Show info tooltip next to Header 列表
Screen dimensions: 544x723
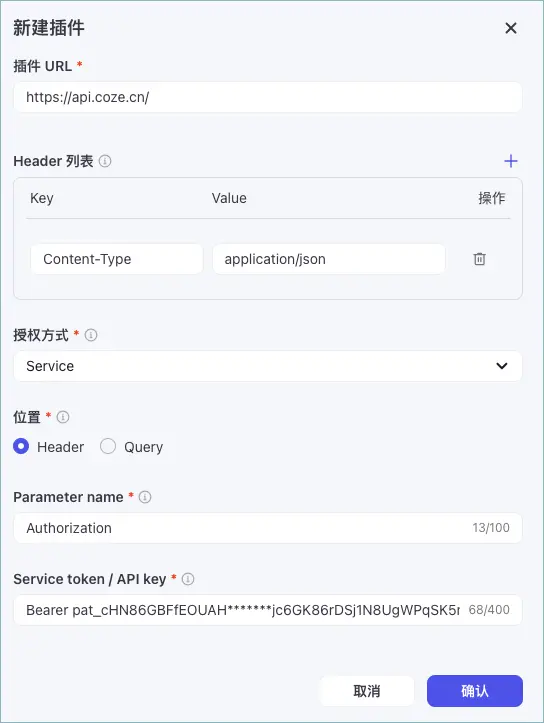point(105,161)
